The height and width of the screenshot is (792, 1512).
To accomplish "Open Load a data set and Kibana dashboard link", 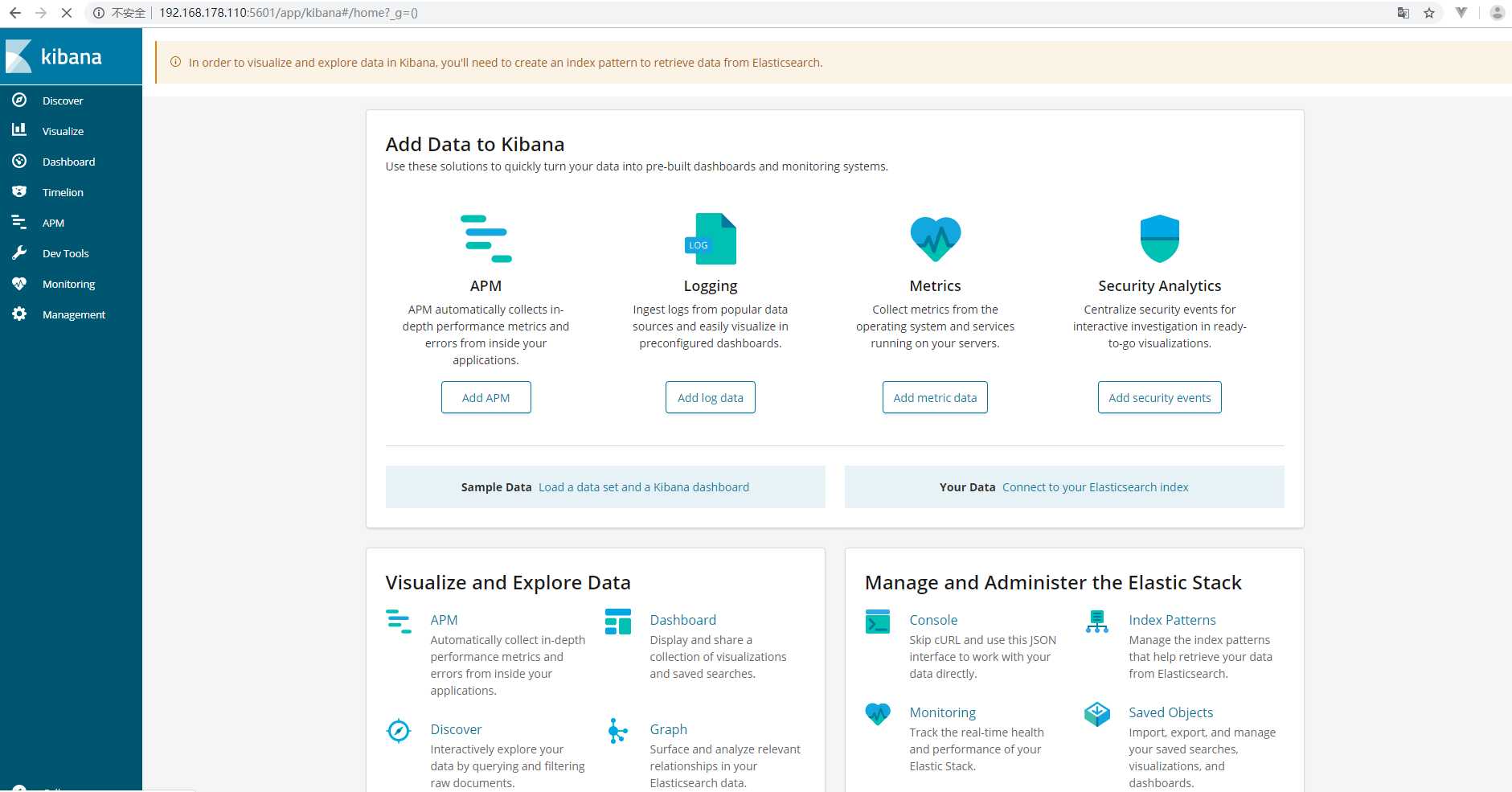I will click(x=644, y=487).
